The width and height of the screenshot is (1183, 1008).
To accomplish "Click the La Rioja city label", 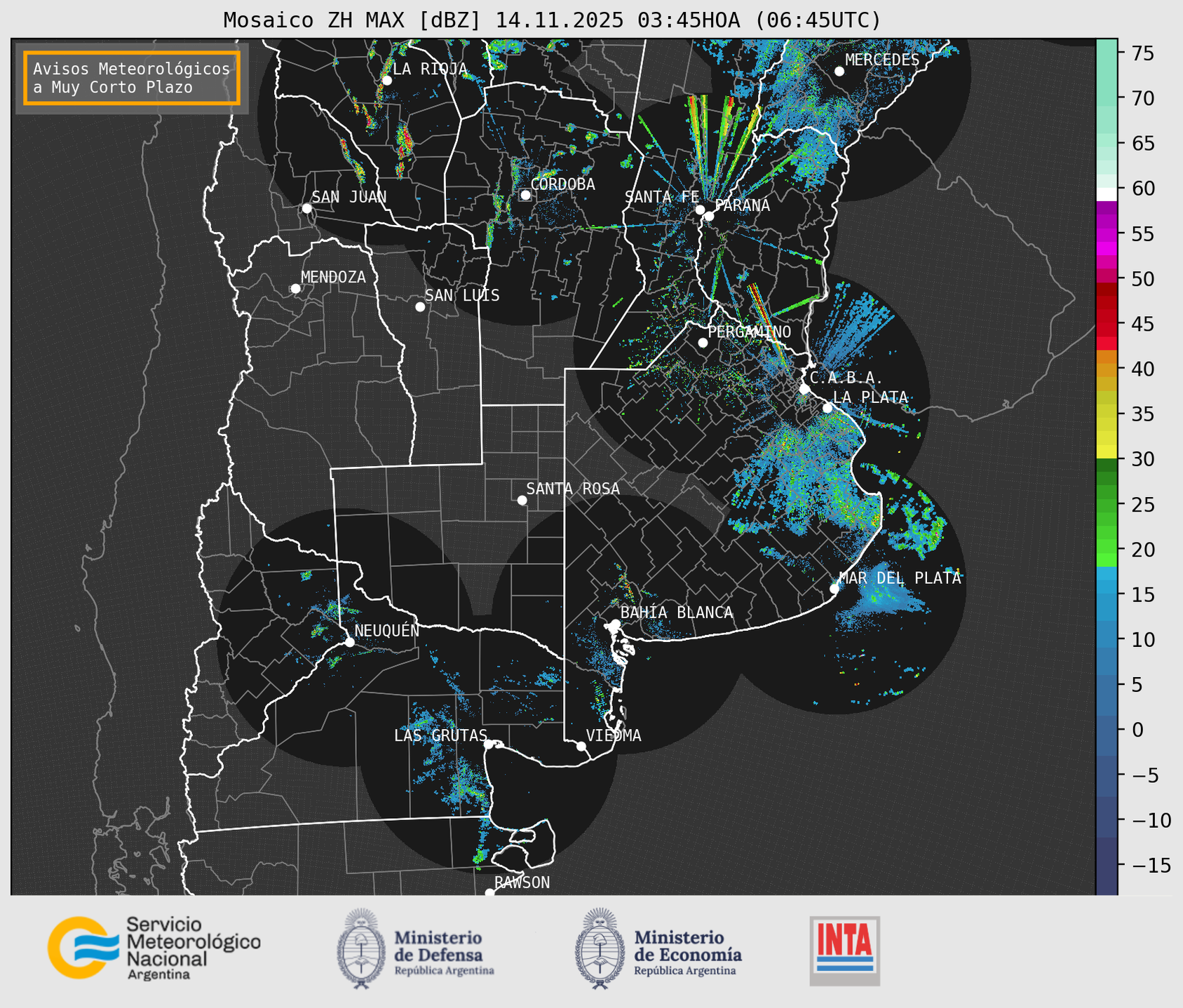I will (429, 69).
